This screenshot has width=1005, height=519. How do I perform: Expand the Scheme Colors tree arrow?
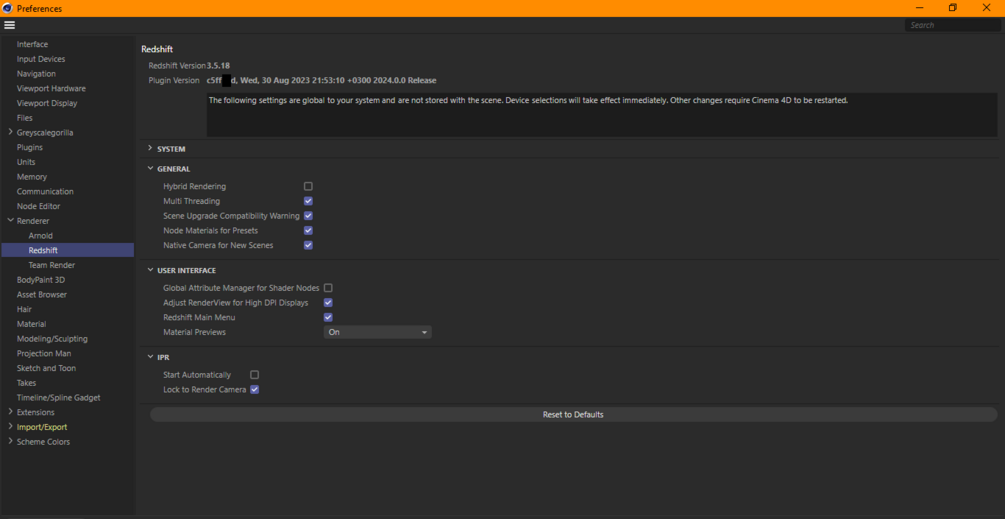click(x=10, y=441)
